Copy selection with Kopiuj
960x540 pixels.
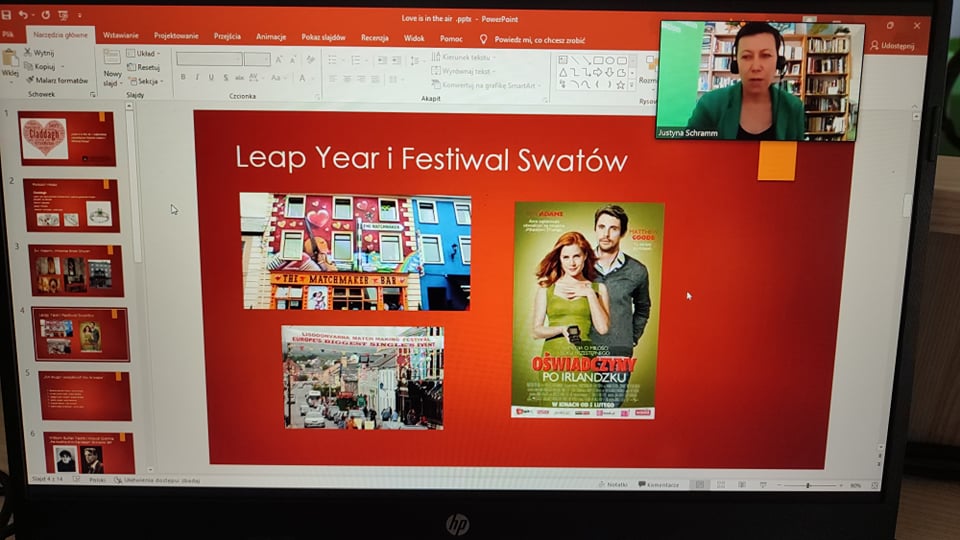[x=40, y=66]
